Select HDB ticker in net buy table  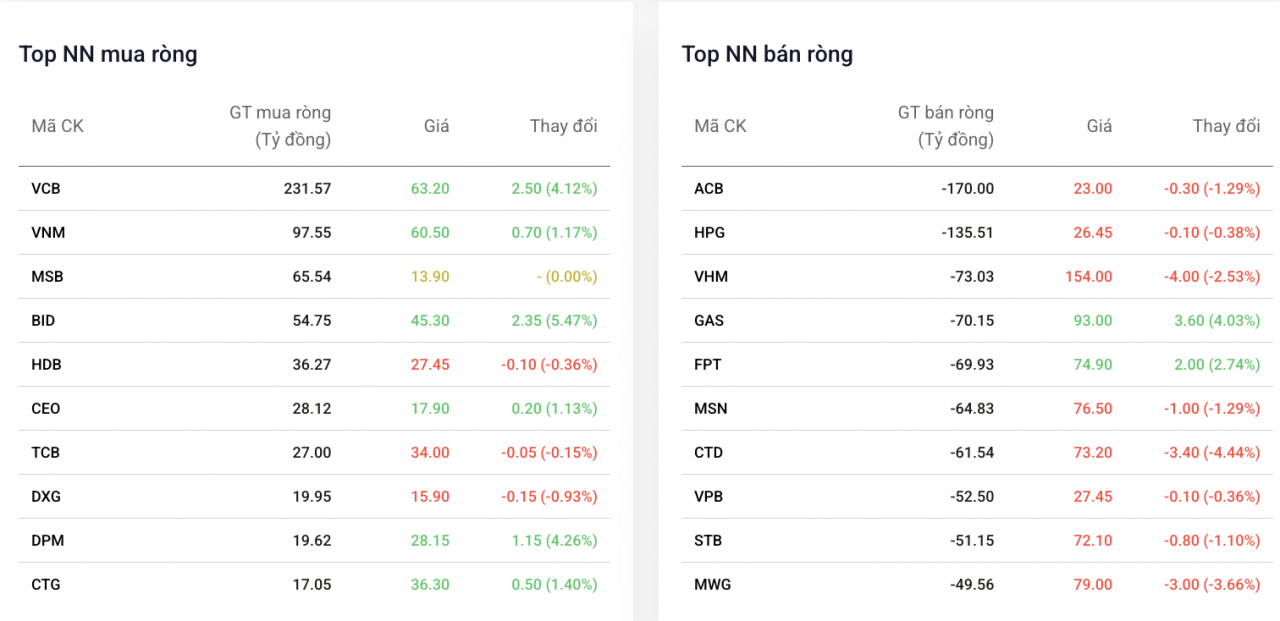46,364
